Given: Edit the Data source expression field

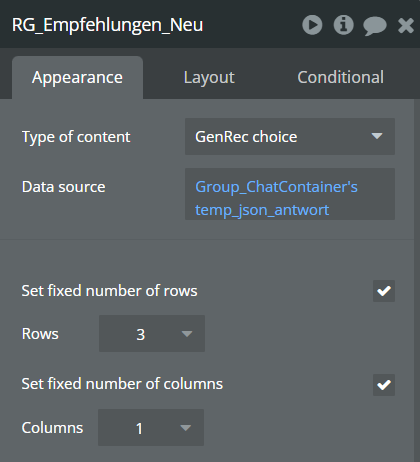Looking at the screenshot, I should tap(290, 194).
